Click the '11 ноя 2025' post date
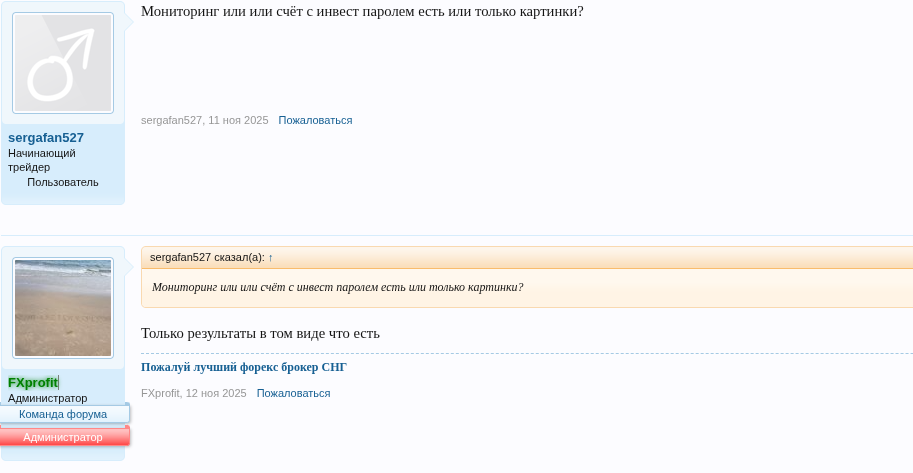This screenshot has height=473, width=913. tap(238, 120)
